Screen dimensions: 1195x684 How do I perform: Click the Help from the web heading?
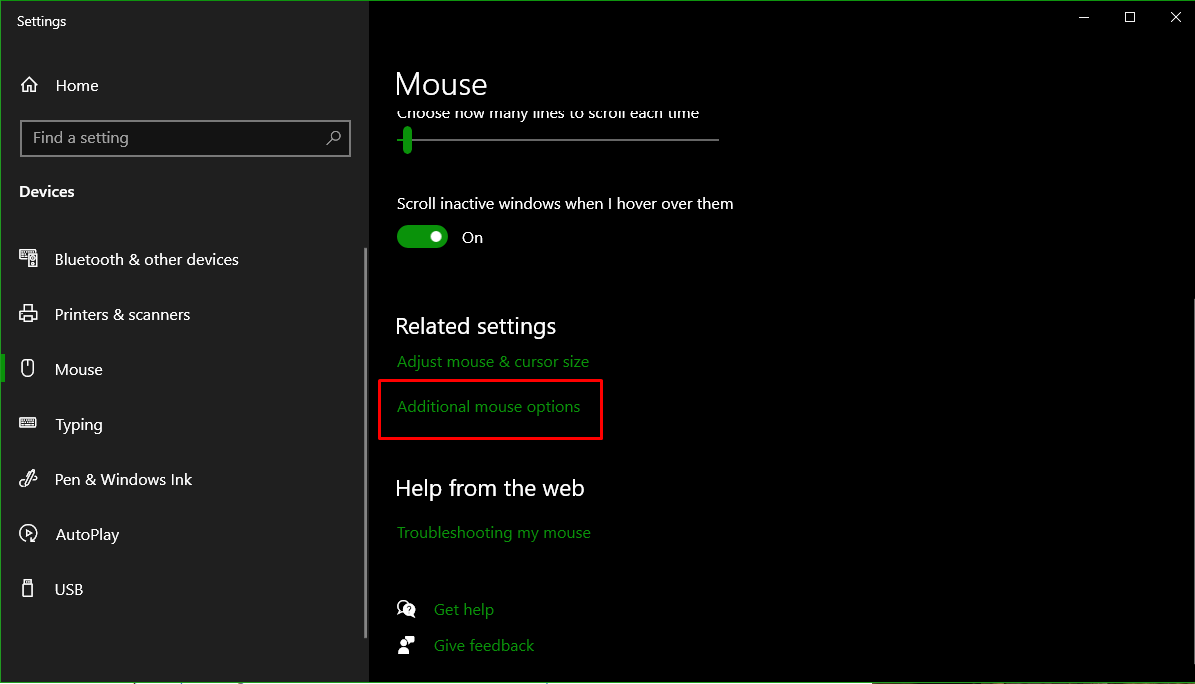pyautogui.click(x=490, y=488)
